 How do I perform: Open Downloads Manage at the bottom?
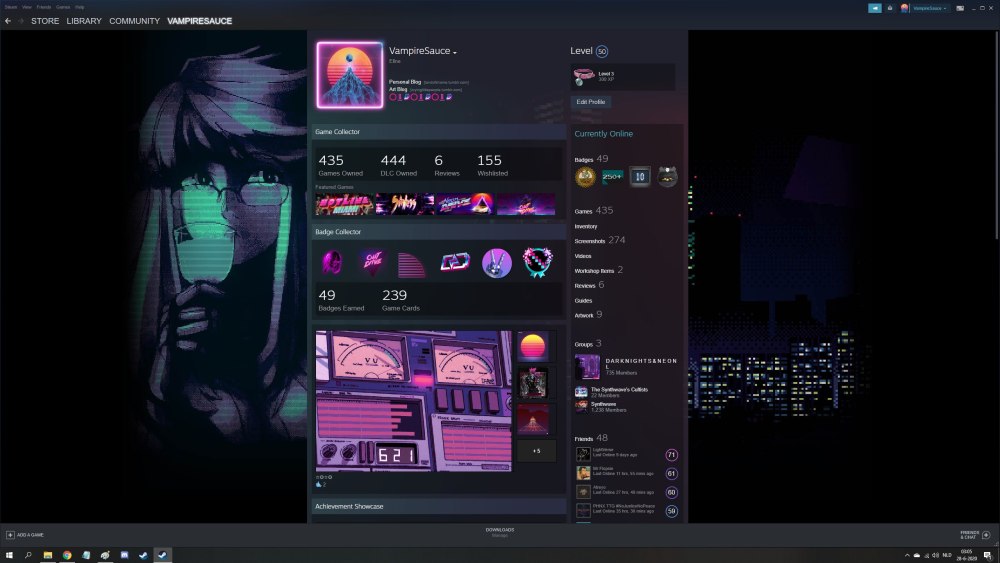[500, 532]
